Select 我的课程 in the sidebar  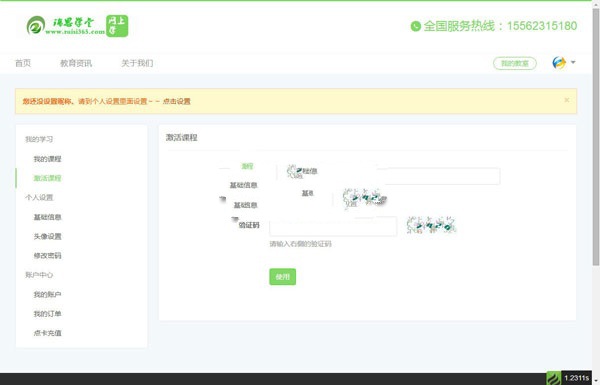pos(47,159)
